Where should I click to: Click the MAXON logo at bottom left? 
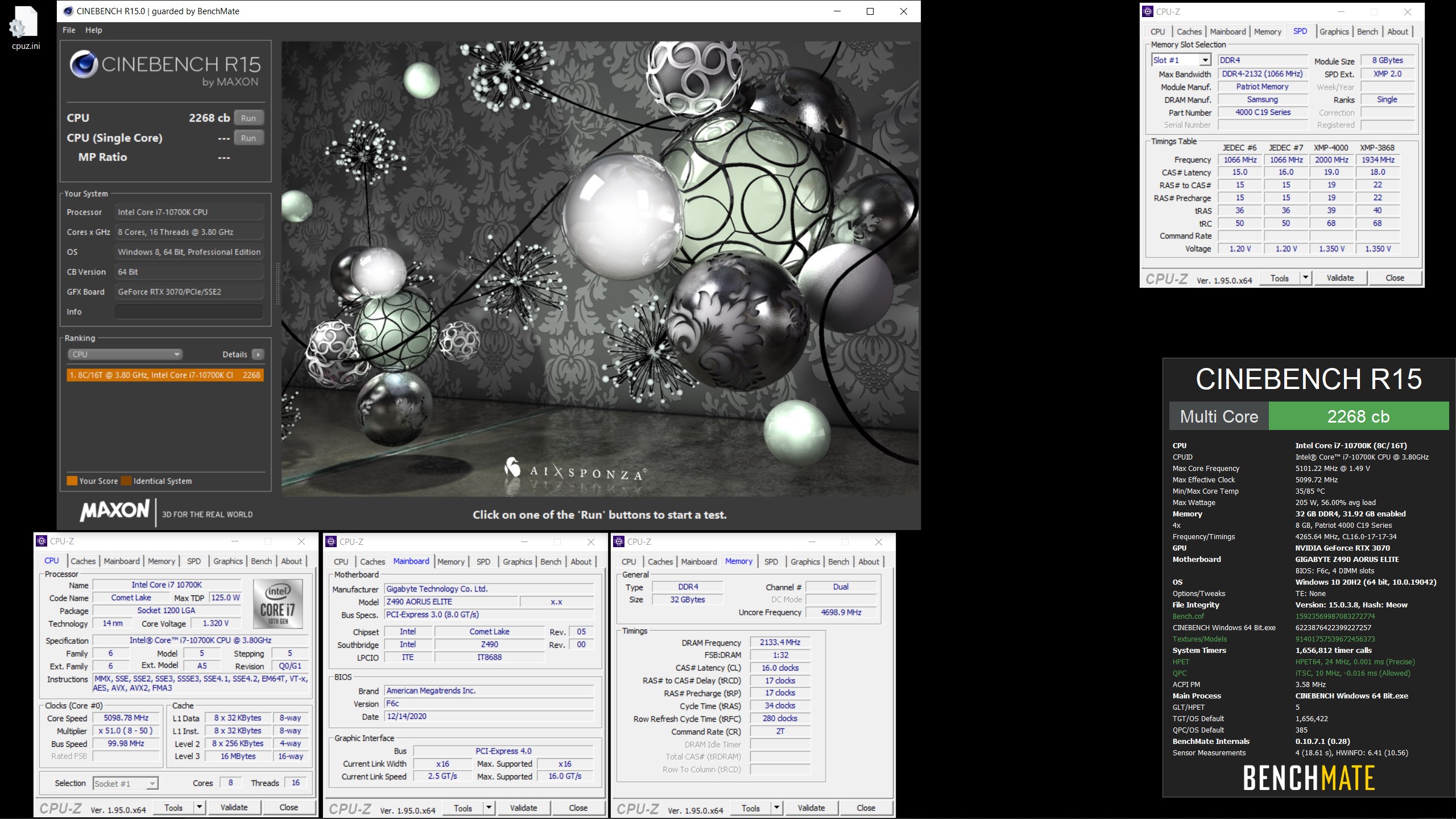pyautogui.click(x=115, y=511)
